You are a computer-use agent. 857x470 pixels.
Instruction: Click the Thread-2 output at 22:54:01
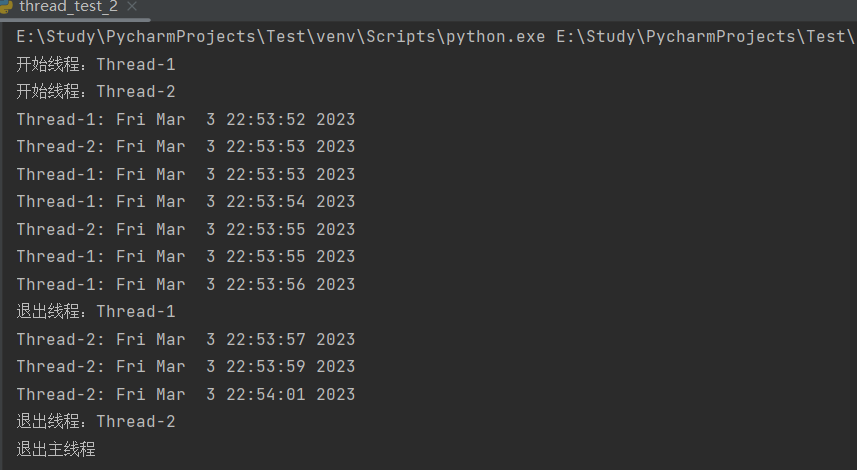click(x=186, y=394)
